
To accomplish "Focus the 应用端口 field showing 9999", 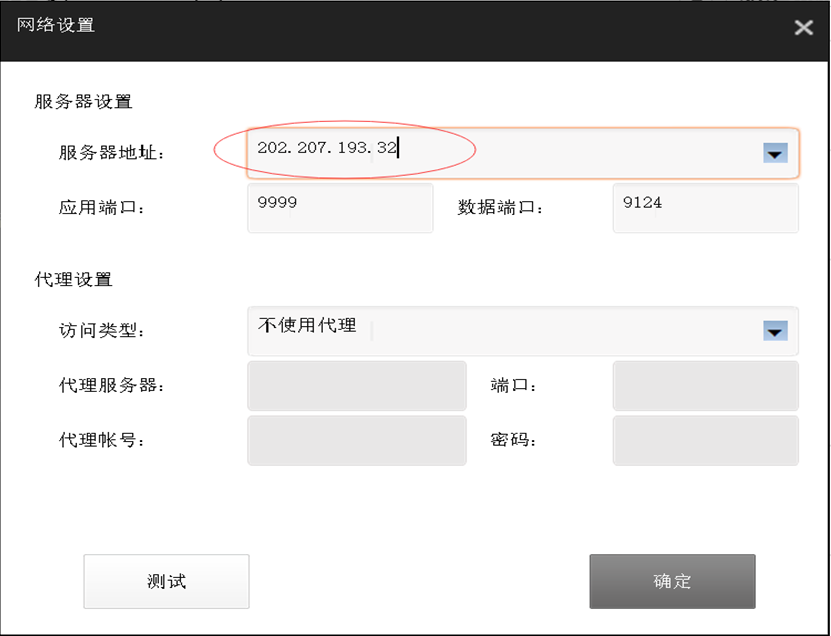I will click(340, 208).
